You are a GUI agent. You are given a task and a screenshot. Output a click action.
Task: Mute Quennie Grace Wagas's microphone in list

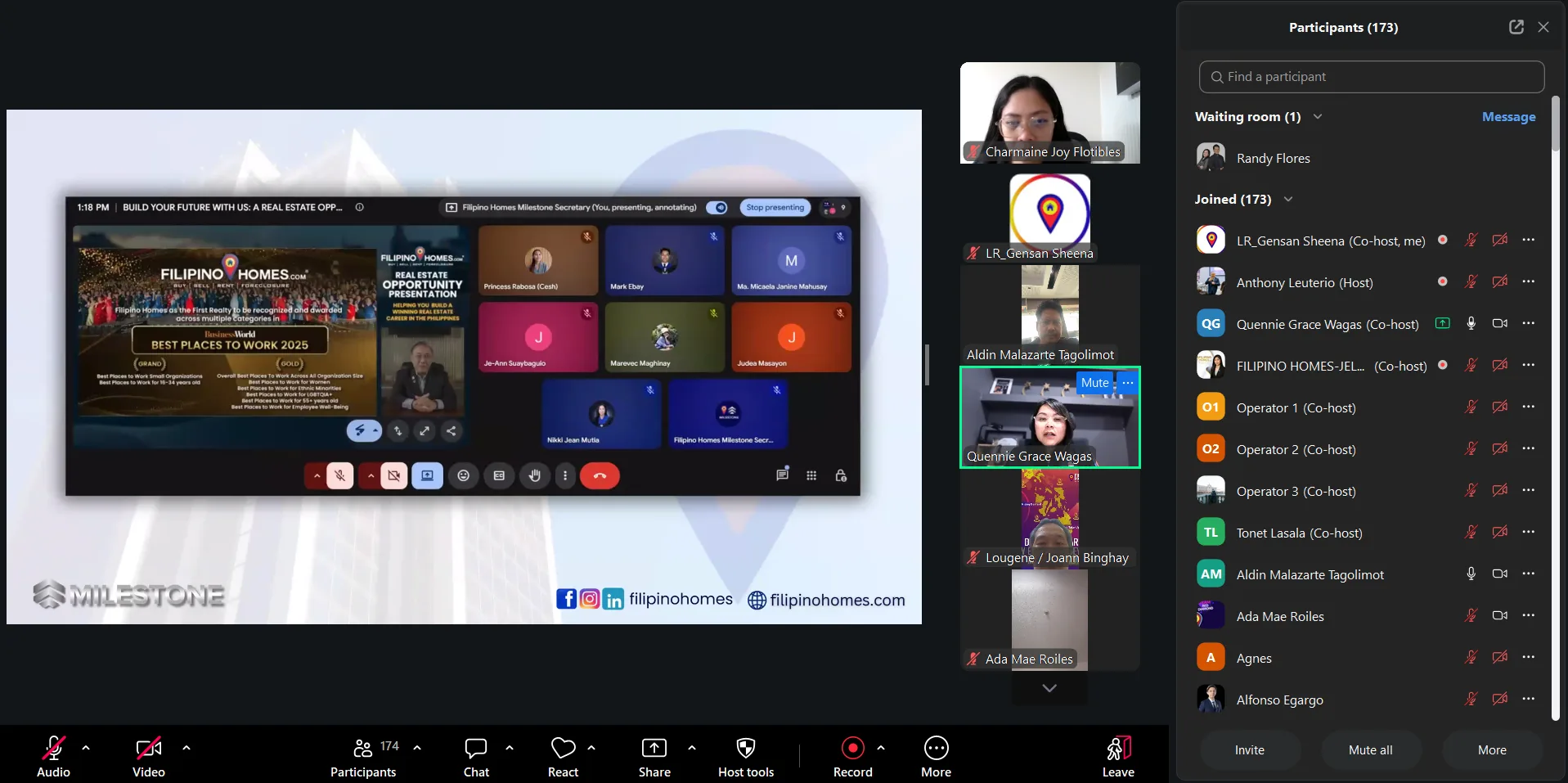pyautogui.click(x=1471, y=324)
